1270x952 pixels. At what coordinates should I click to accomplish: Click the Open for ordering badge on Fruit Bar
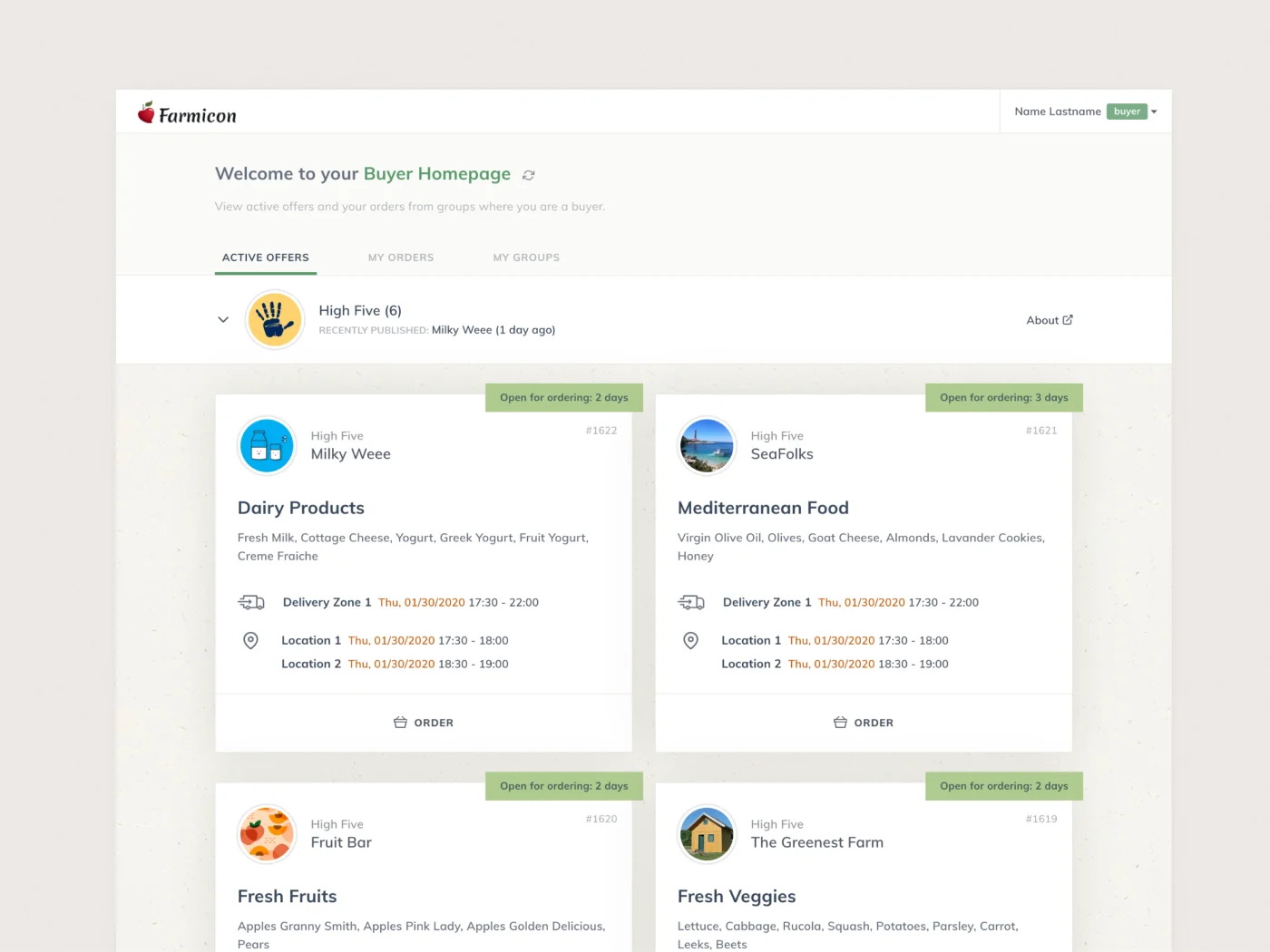tap(564, 786)
